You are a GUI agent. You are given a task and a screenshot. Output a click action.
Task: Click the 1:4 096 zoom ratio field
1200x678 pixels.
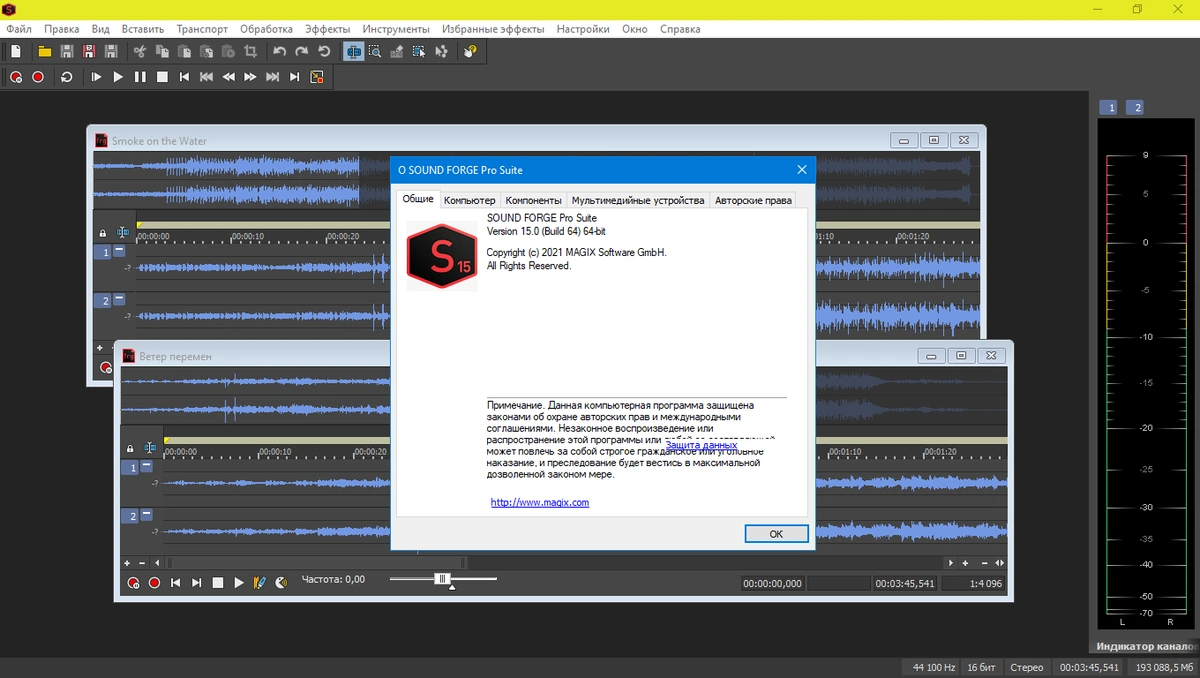click(x=974, y=583)
